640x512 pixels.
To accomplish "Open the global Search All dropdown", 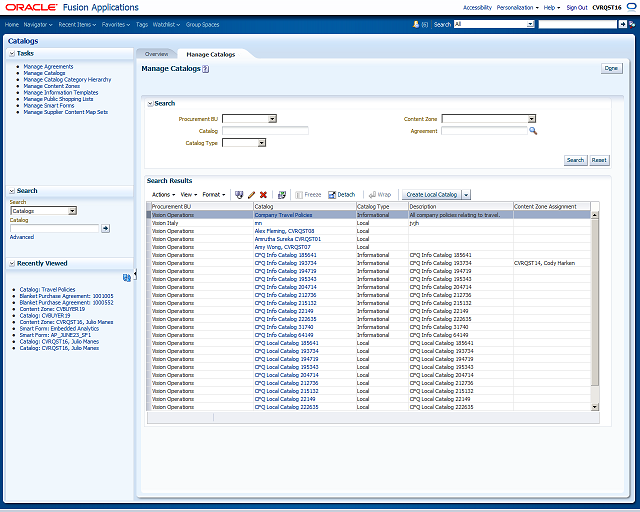I will click(x=530, y=24).
